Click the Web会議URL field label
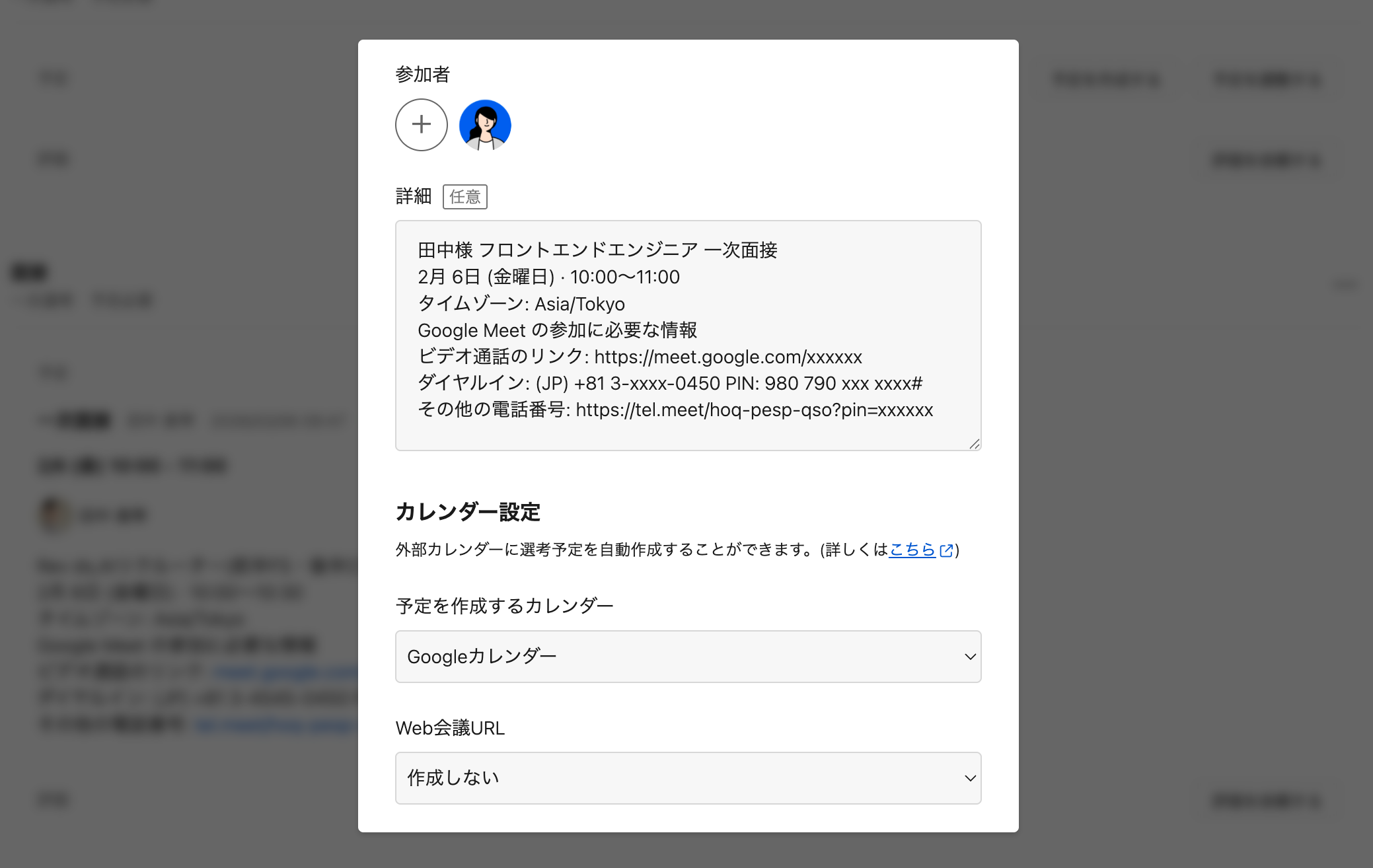 [450, 728]
